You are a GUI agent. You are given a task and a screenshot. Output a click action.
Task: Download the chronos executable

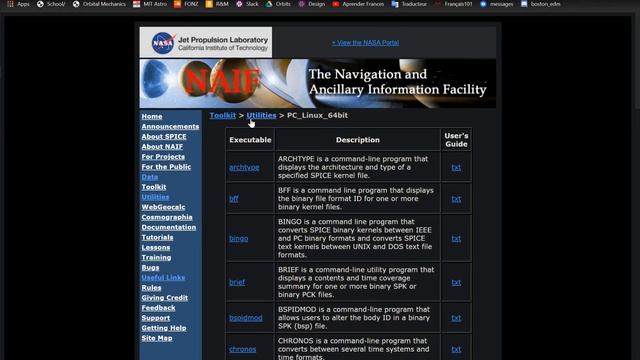pos(243,349)
